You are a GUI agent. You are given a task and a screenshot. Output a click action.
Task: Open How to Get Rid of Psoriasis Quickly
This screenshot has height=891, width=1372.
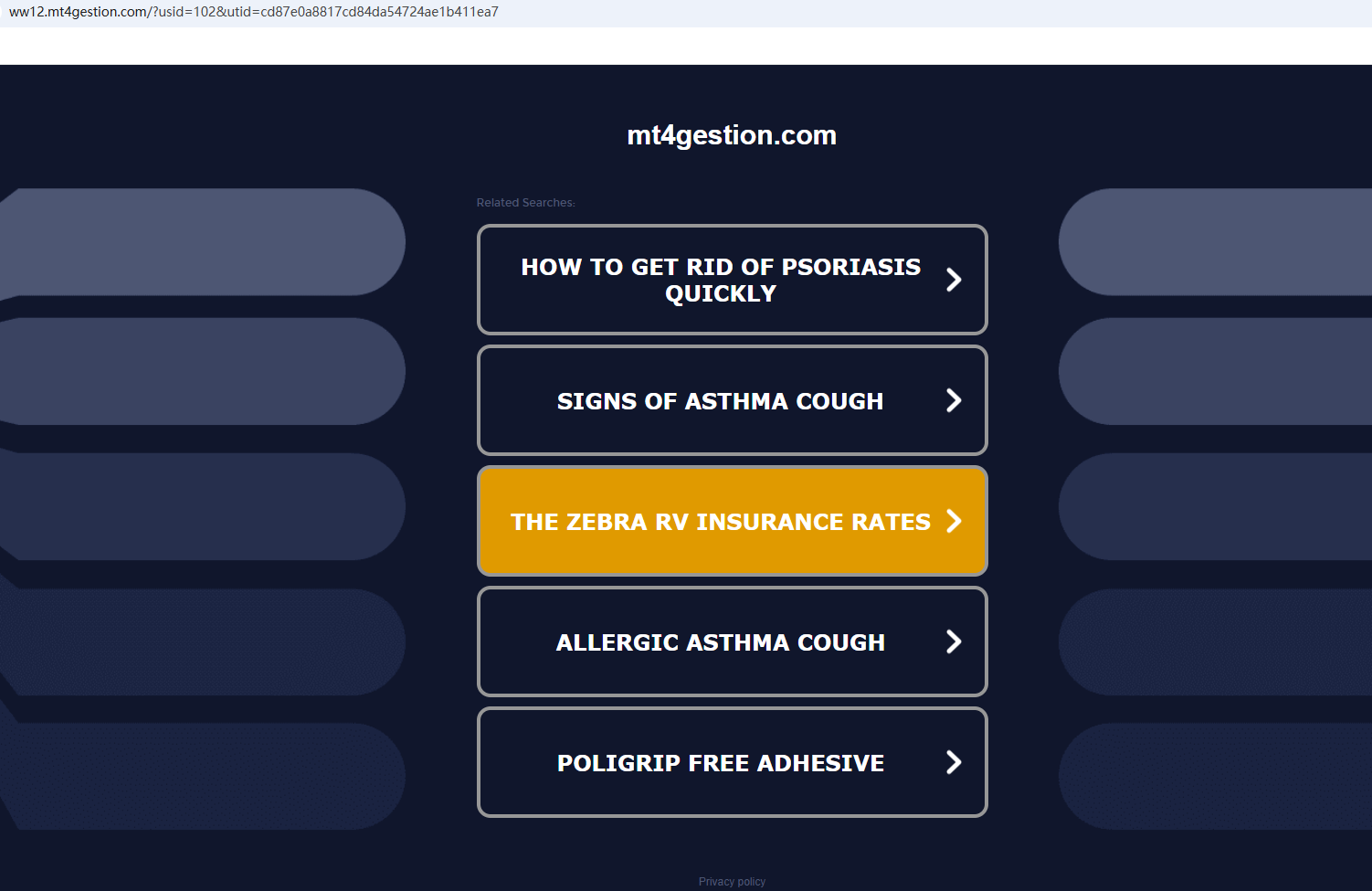[x=720, y=280]
